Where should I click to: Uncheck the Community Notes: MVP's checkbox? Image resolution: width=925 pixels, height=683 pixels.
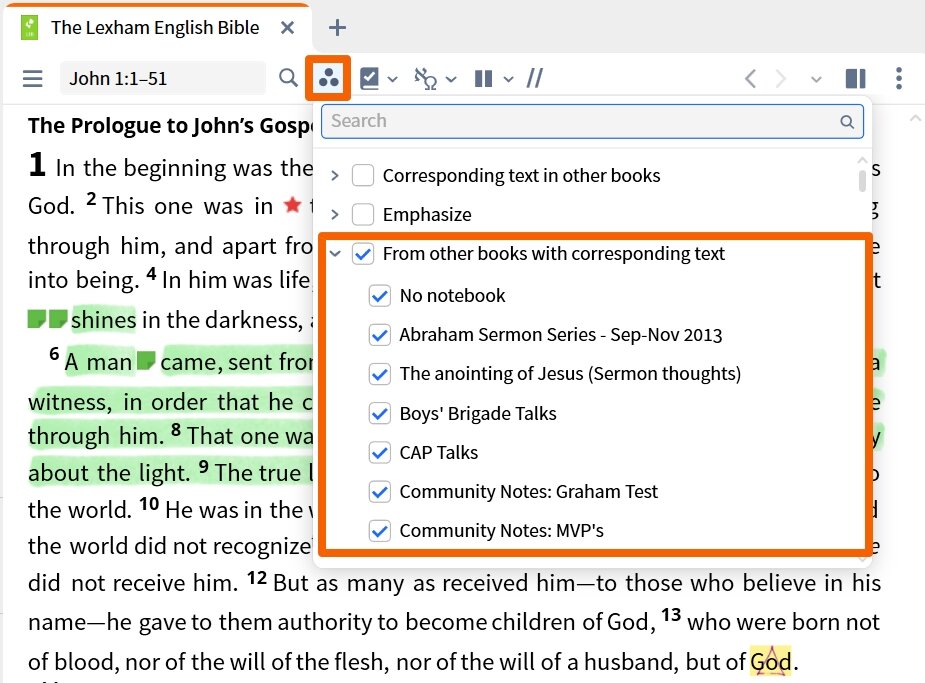click(x=379, y=531)
